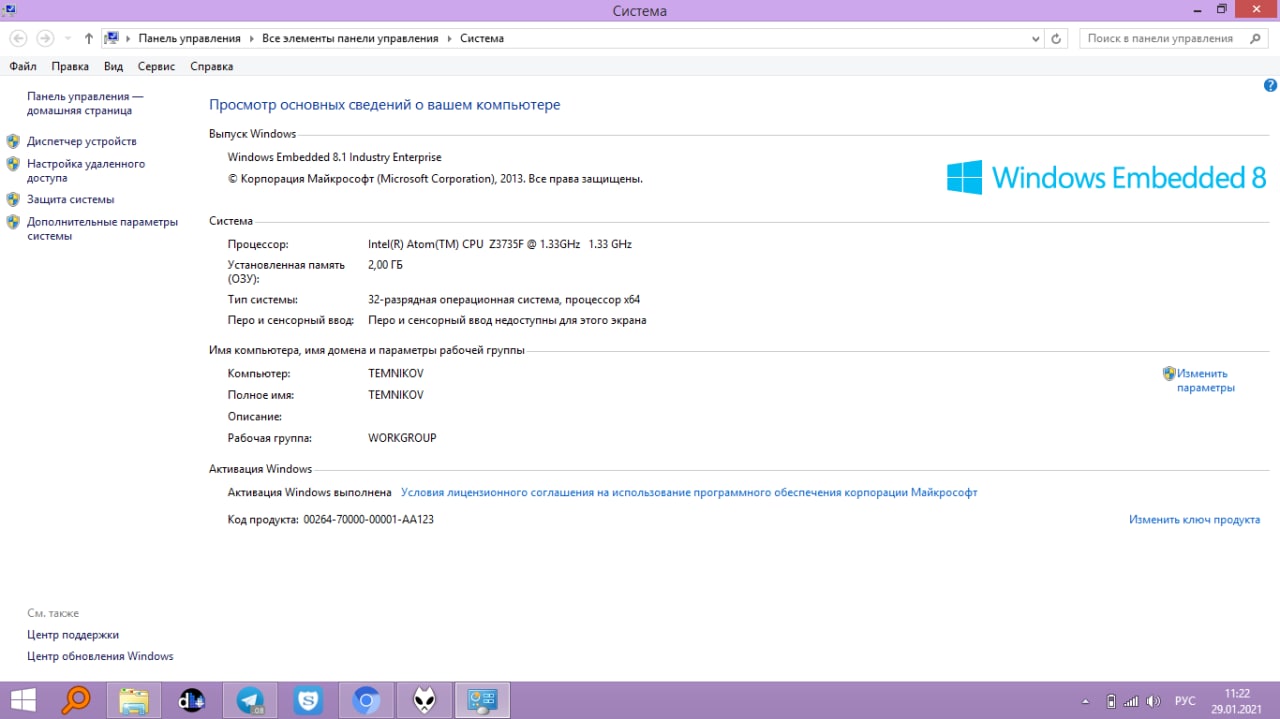Viewport: 1280px width, 719px height.
Task: Open the dark round download app icon
Action: 191,700
